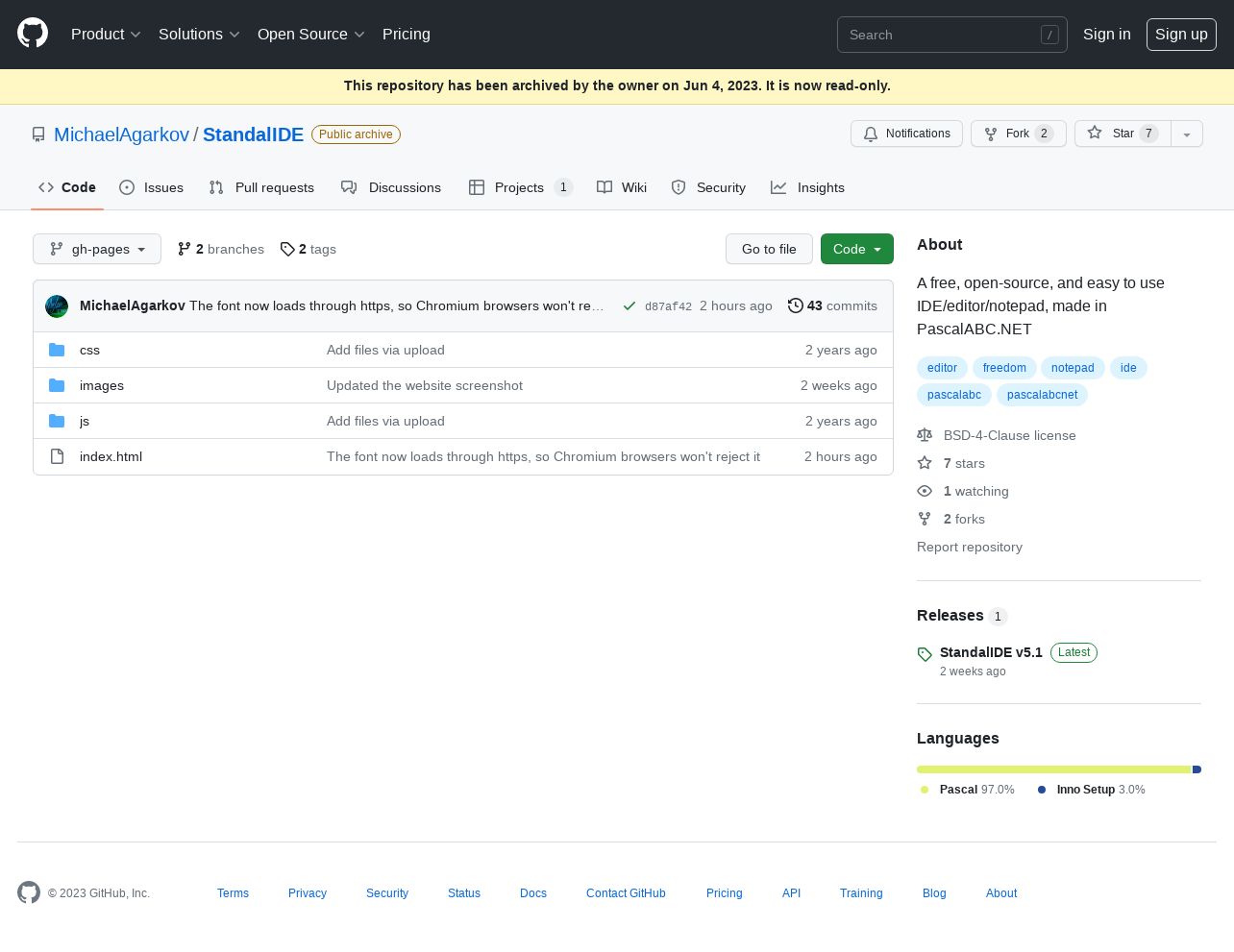Click the Inno Setup blue bar segment

pyautogui.click(x=1197, y=769)
